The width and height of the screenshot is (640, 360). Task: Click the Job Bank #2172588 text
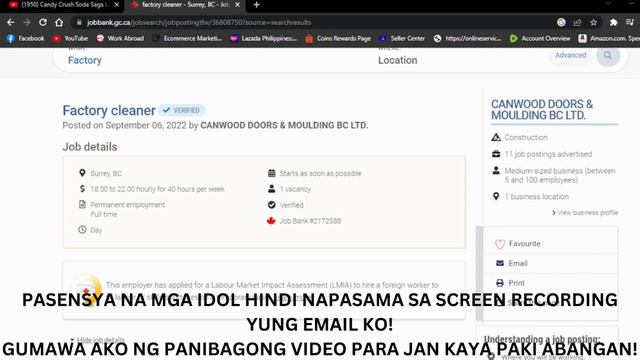tap(310, 221)
